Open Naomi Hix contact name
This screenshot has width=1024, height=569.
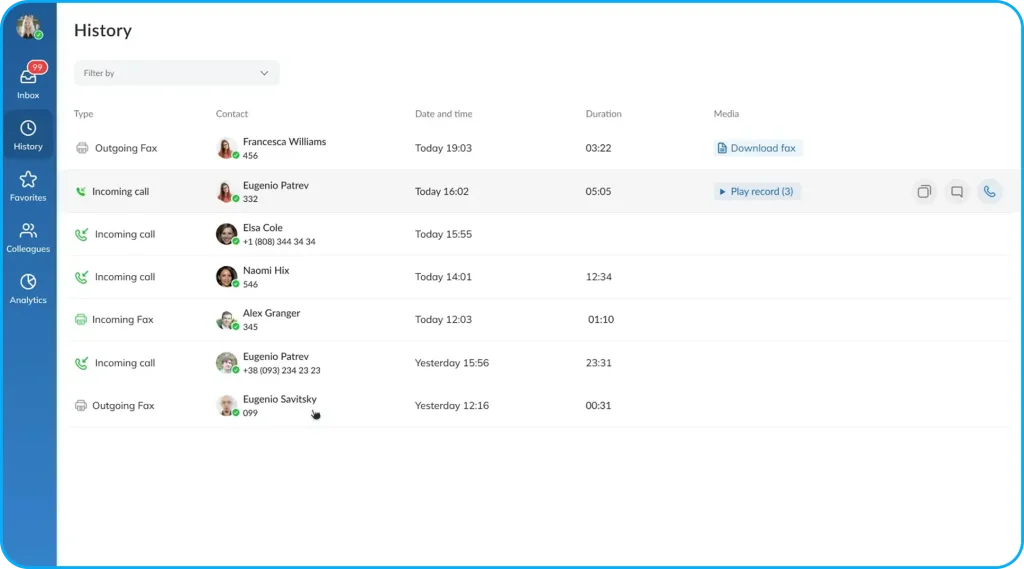266,271
